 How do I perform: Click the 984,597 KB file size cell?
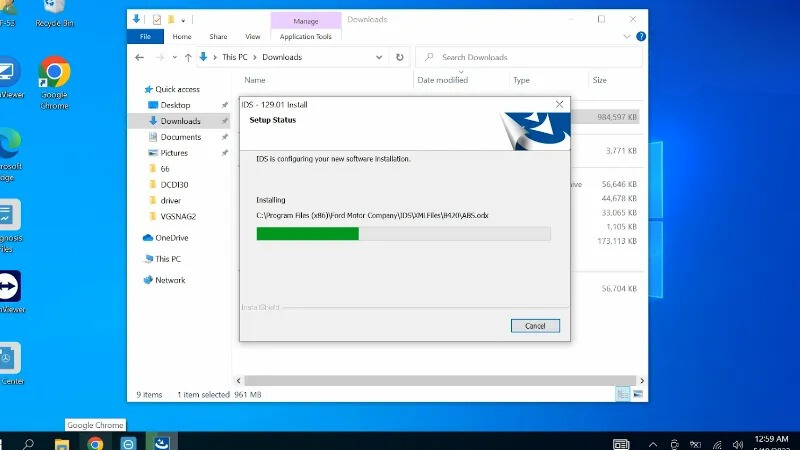(x=617, y=117)
